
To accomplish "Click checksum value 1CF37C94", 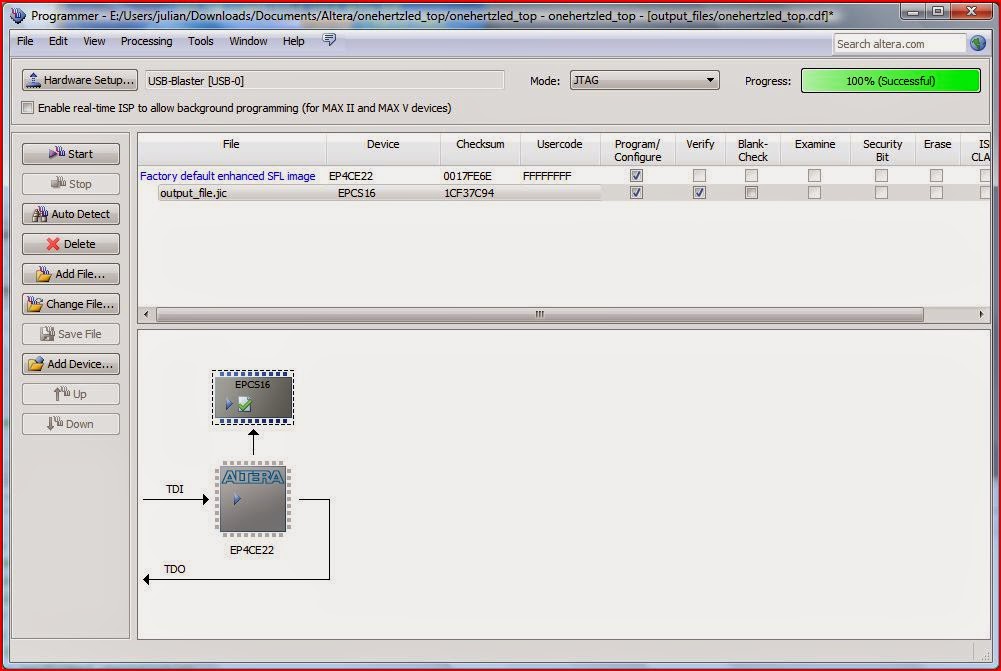I will (x=469, y=193).
